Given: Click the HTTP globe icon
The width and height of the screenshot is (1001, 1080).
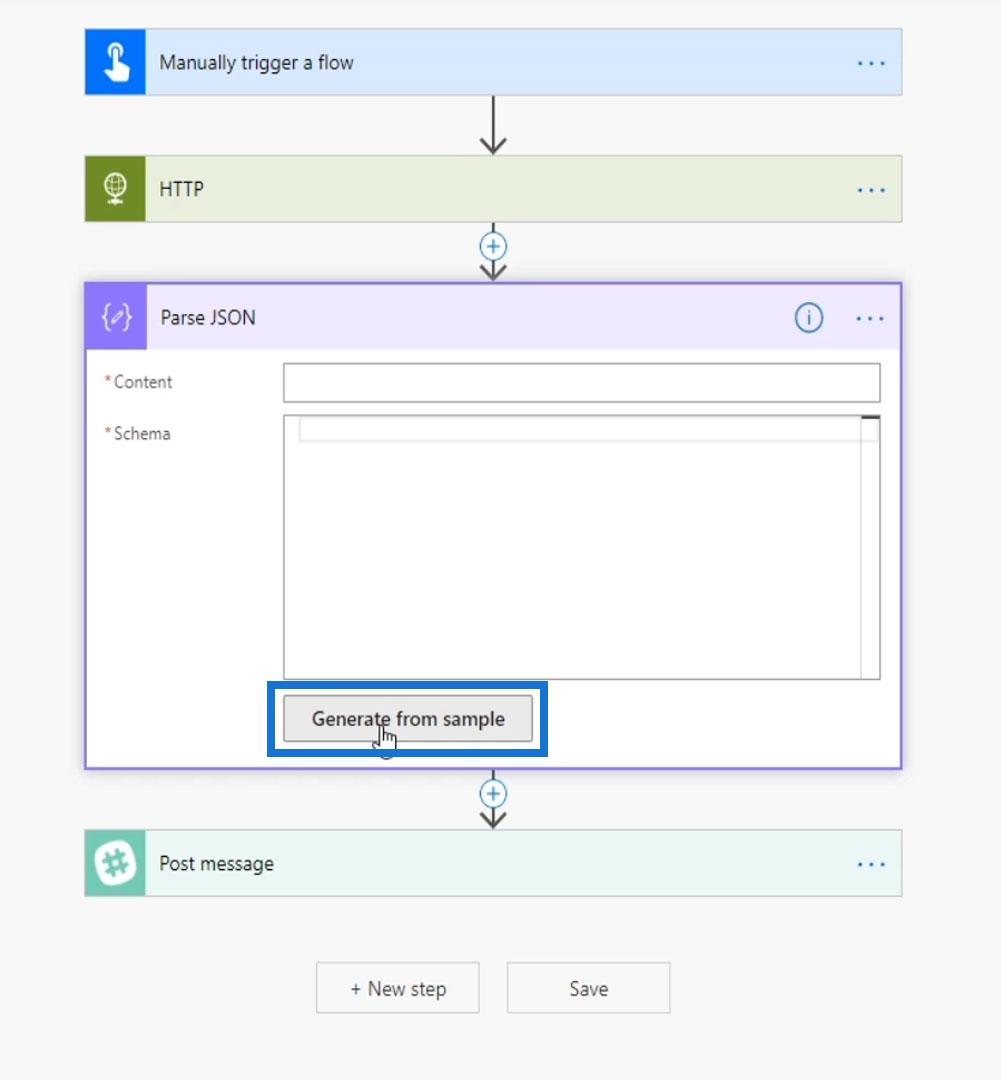Looking at the screenshot, I should [x=115, y=189].
